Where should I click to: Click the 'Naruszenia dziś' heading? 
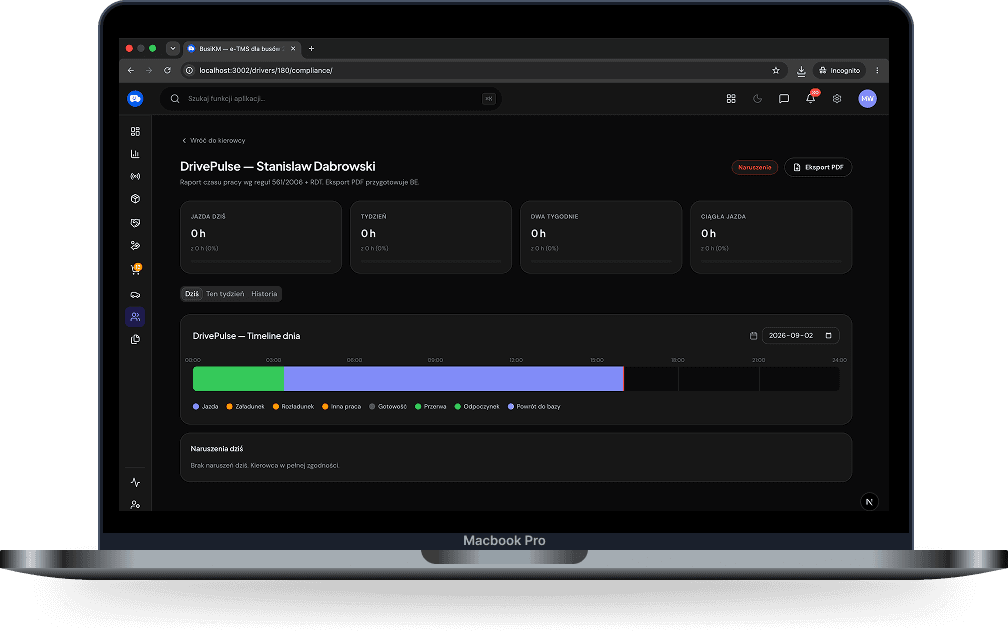tap(217, 449)
